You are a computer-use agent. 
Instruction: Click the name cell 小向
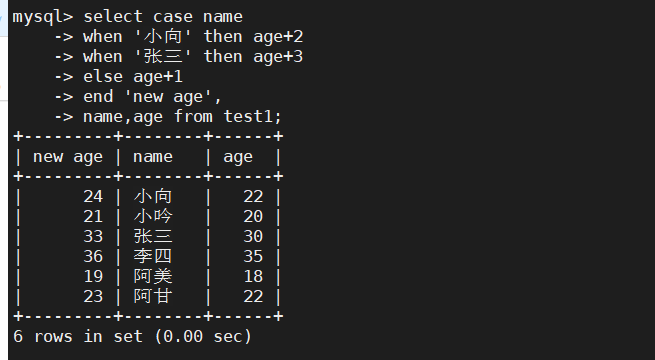(x=153, y=196)
